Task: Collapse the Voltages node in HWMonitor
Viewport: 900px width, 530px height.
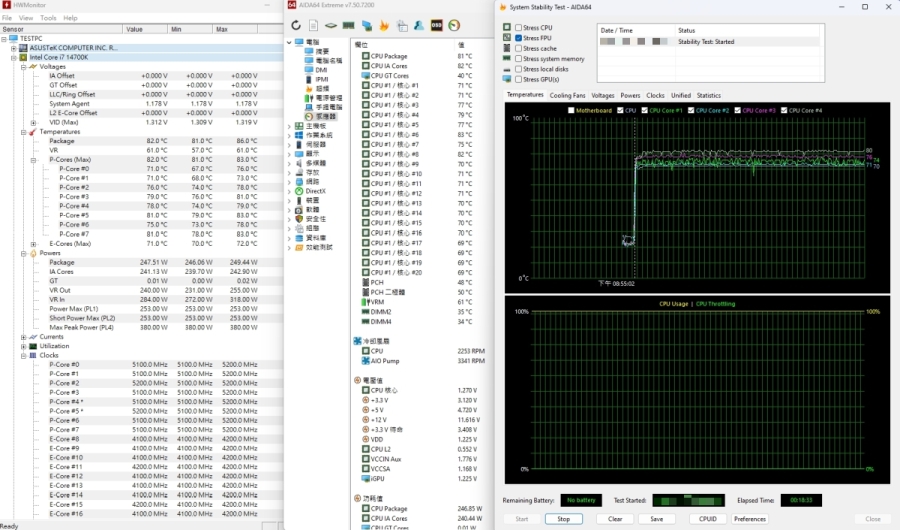Action: [24, 66]
